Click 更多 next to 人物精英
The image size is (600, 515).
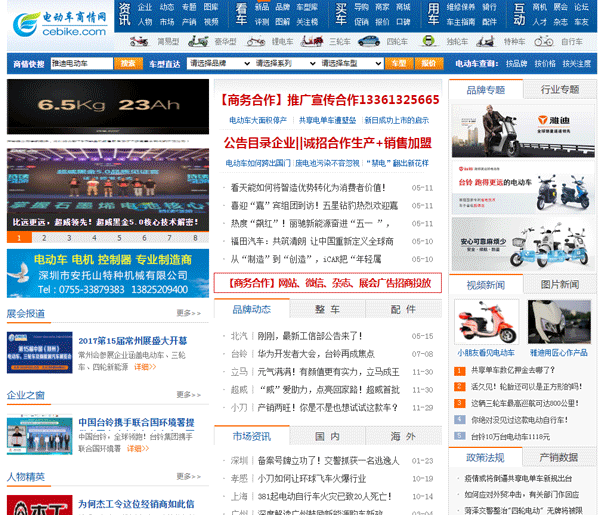coord(188,476)
